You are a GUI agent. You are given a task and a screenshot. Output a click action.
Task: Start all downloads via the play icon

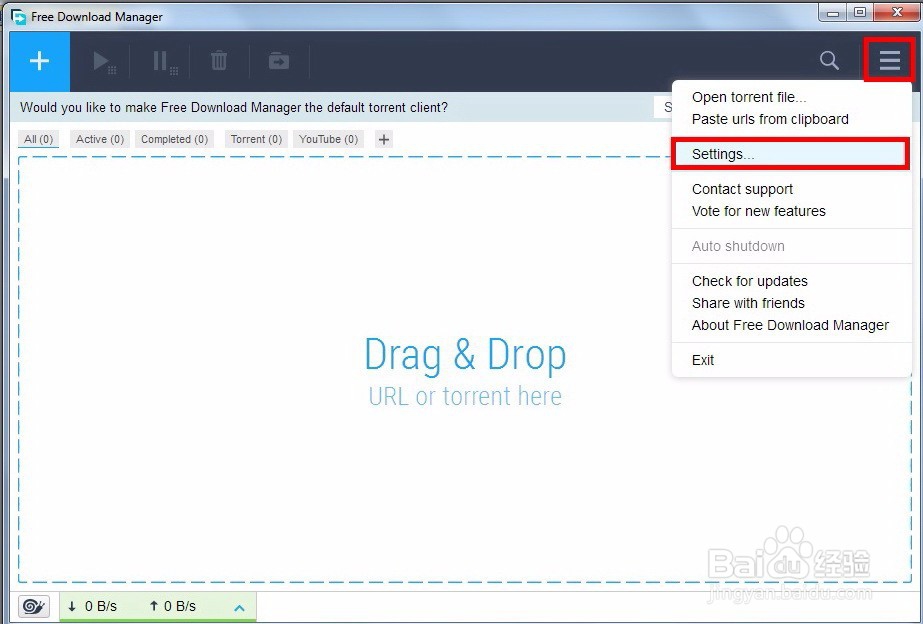point(104,61)
